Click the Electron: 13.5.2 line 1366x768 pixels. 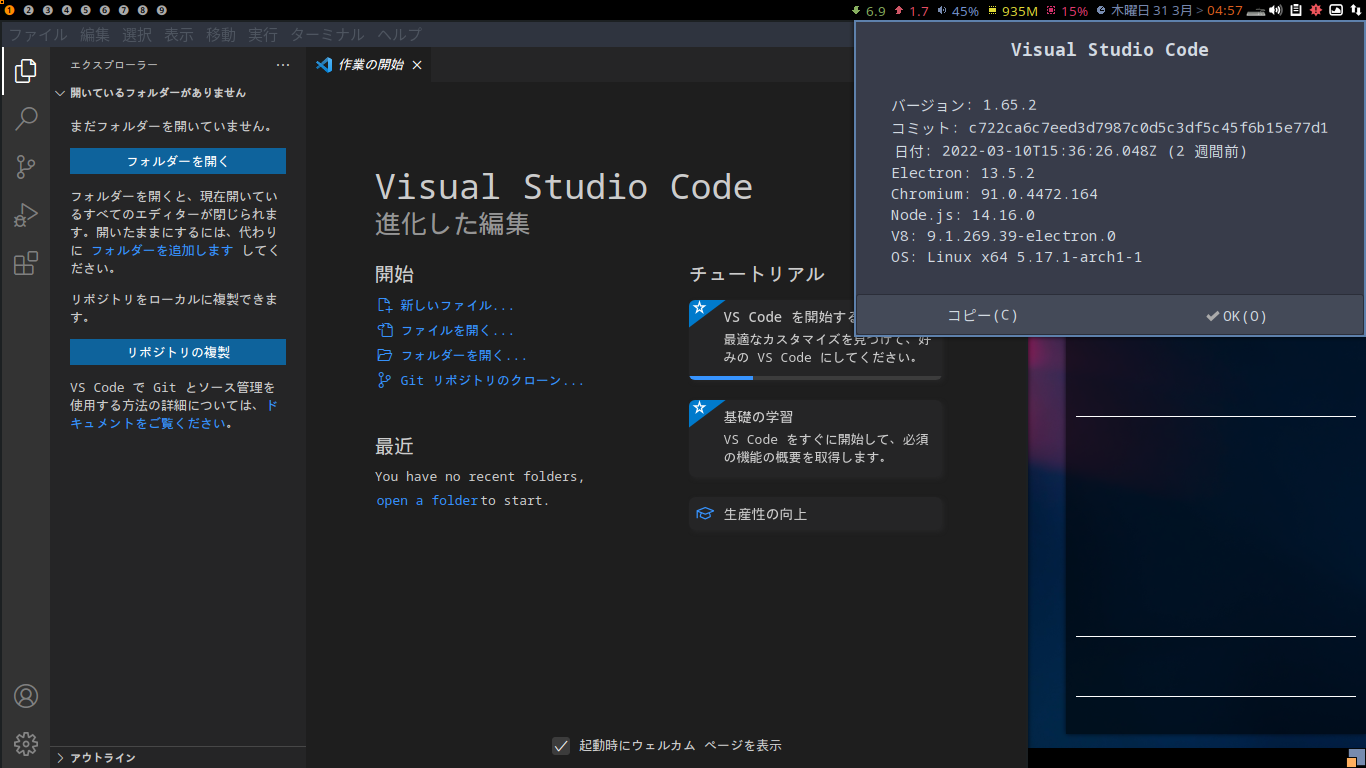click(x=963, y=173)
